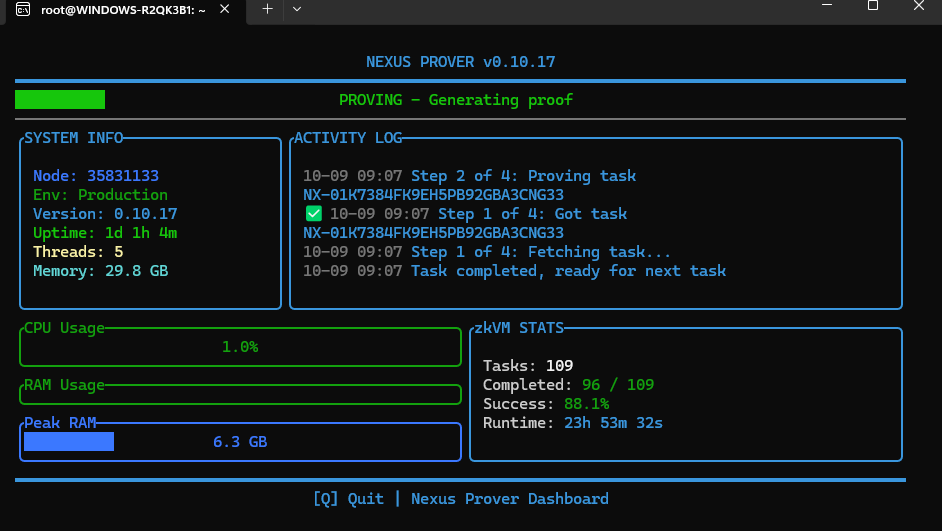Click the Runtime: 23h 53m 32s stat
This screenshot has width=942, height=531.
(573, 423)
